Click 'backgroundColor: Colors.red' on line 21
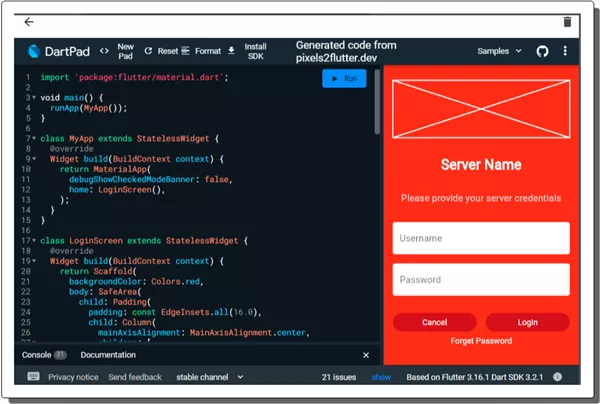 136,282
